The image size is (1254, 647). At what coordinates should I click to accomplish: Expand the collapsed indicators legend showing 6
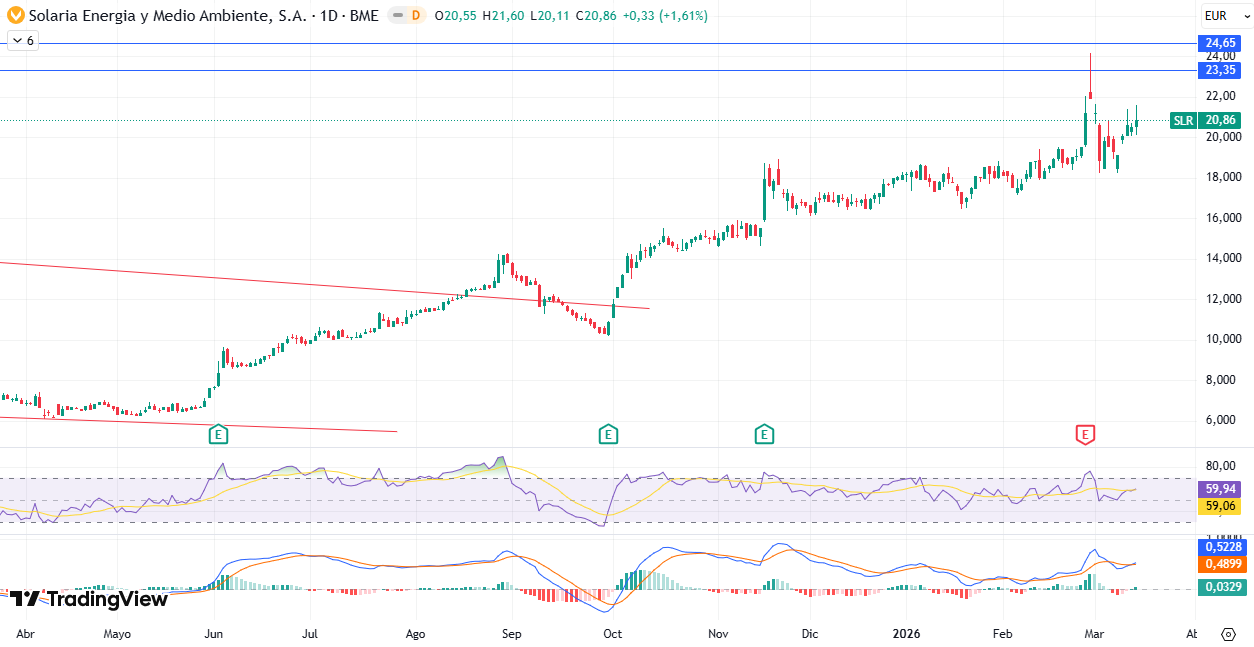[22, 41]
